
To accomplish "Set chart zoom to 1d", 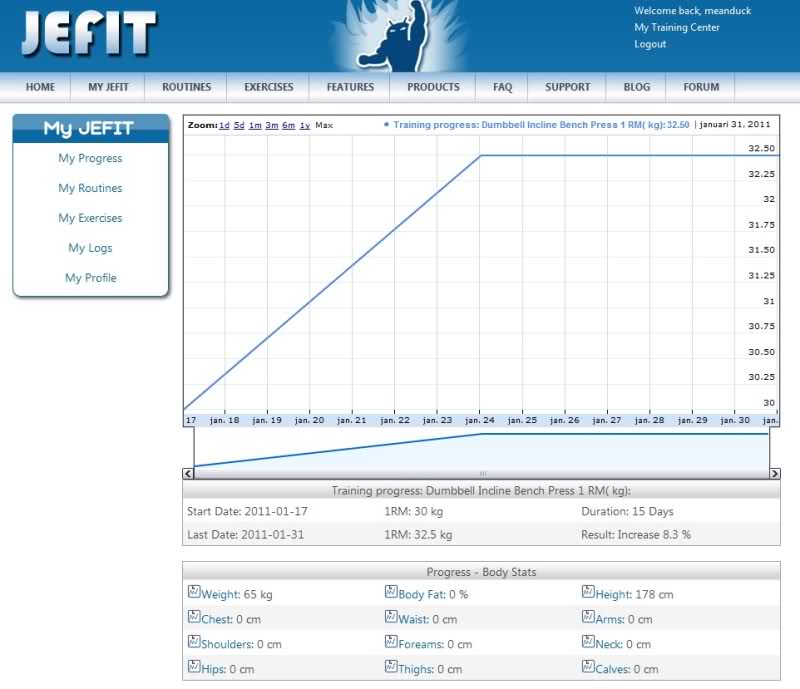I will click(224, 126).
